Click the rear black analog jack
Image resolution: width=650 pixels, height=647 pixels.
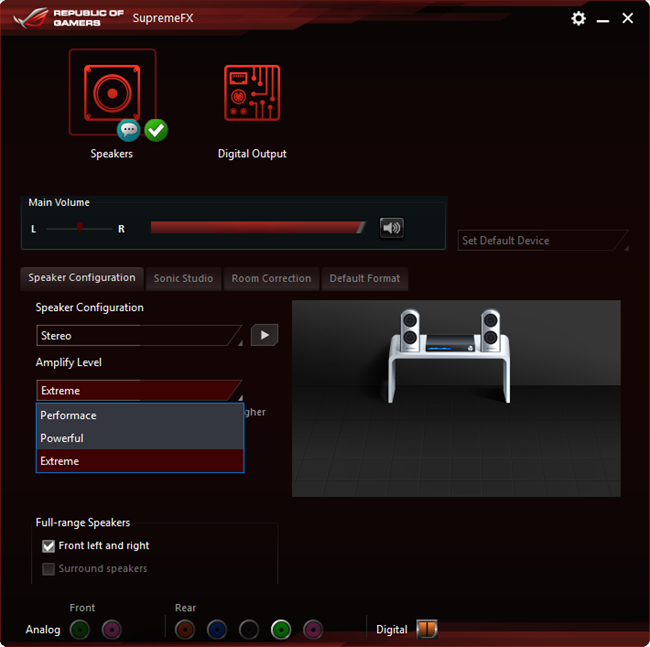[249, 630]
